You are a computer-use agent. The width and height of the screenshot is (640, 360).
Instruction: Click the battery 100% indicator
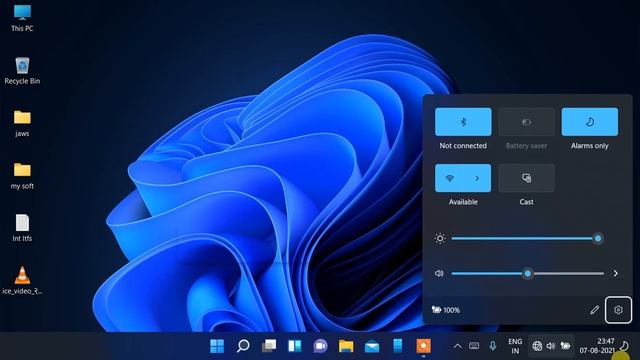coord(446,310)
